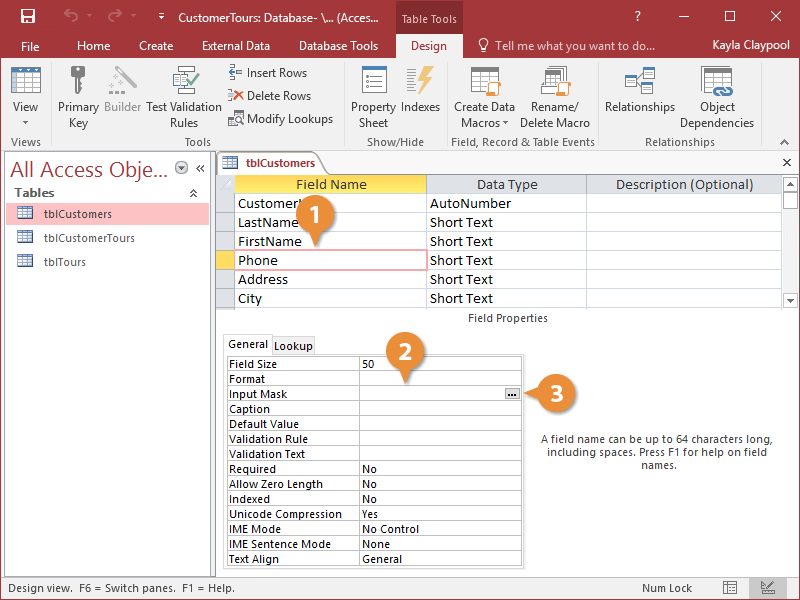Open the Lookup tab in Field Properties
Screen dimensions: 800x600
(293, 345)
